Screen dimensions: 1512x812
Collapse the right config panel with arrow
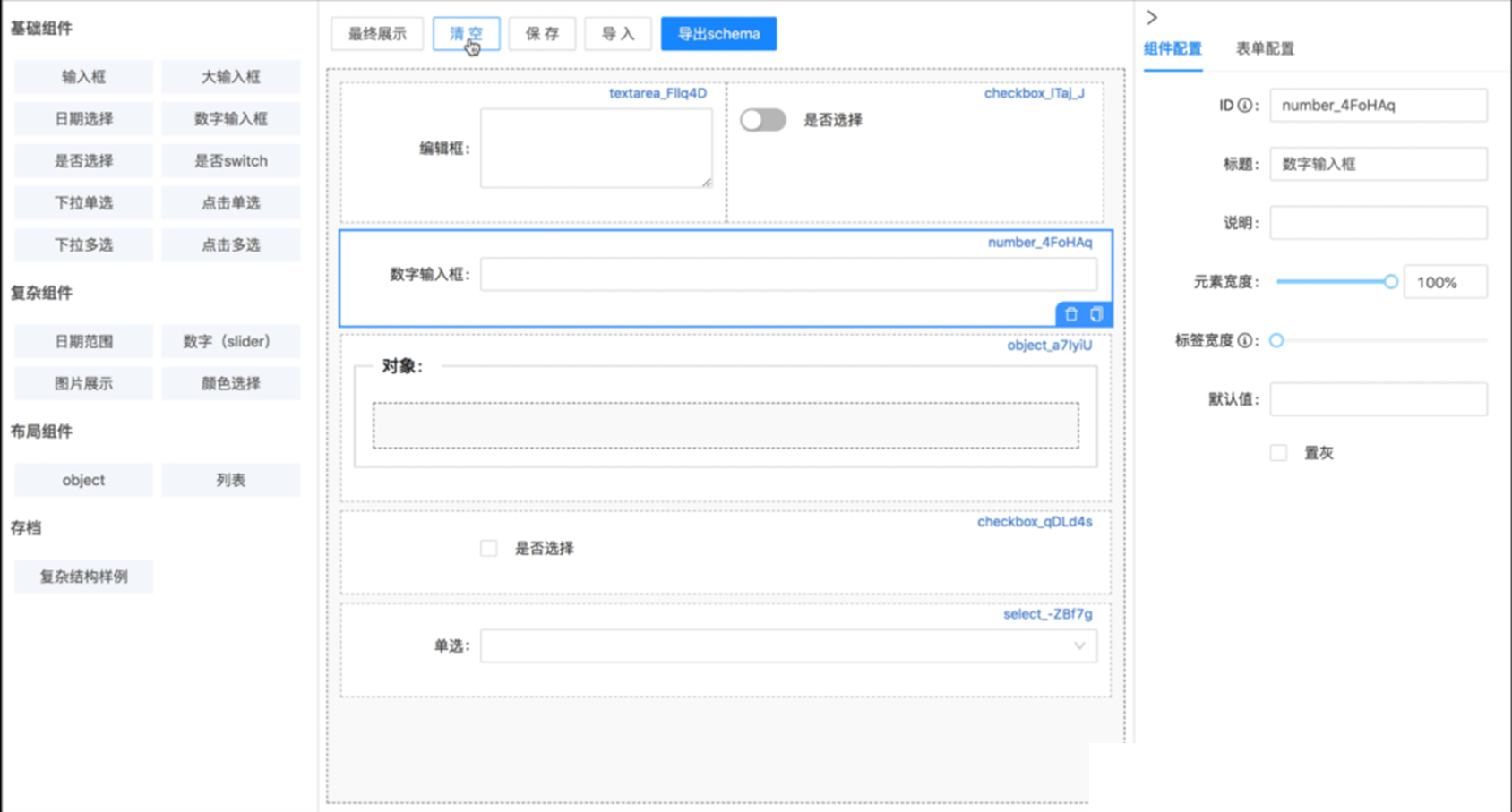(x=1152, y=17)
